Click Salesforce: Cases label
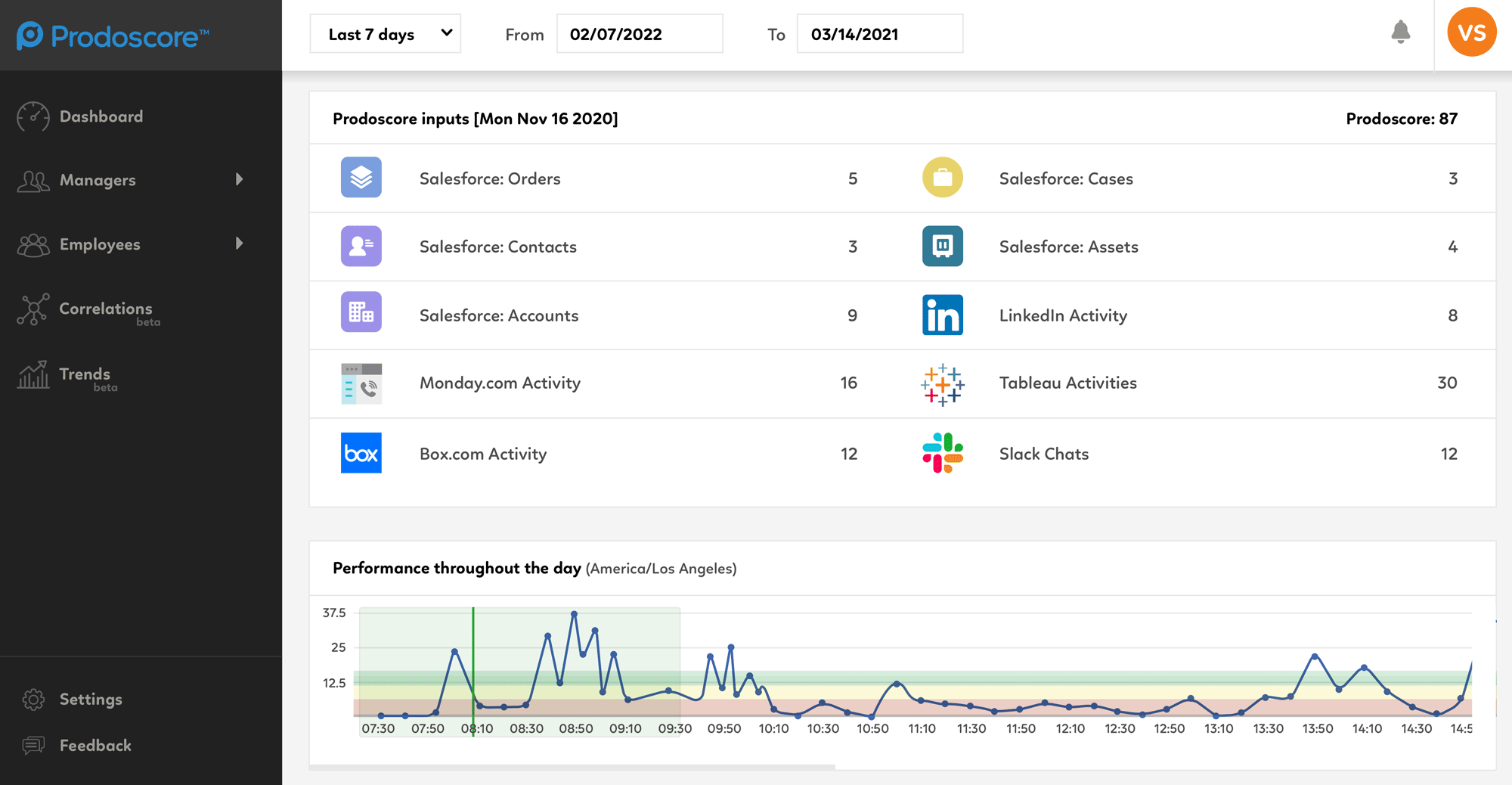 pos(1066,178)
